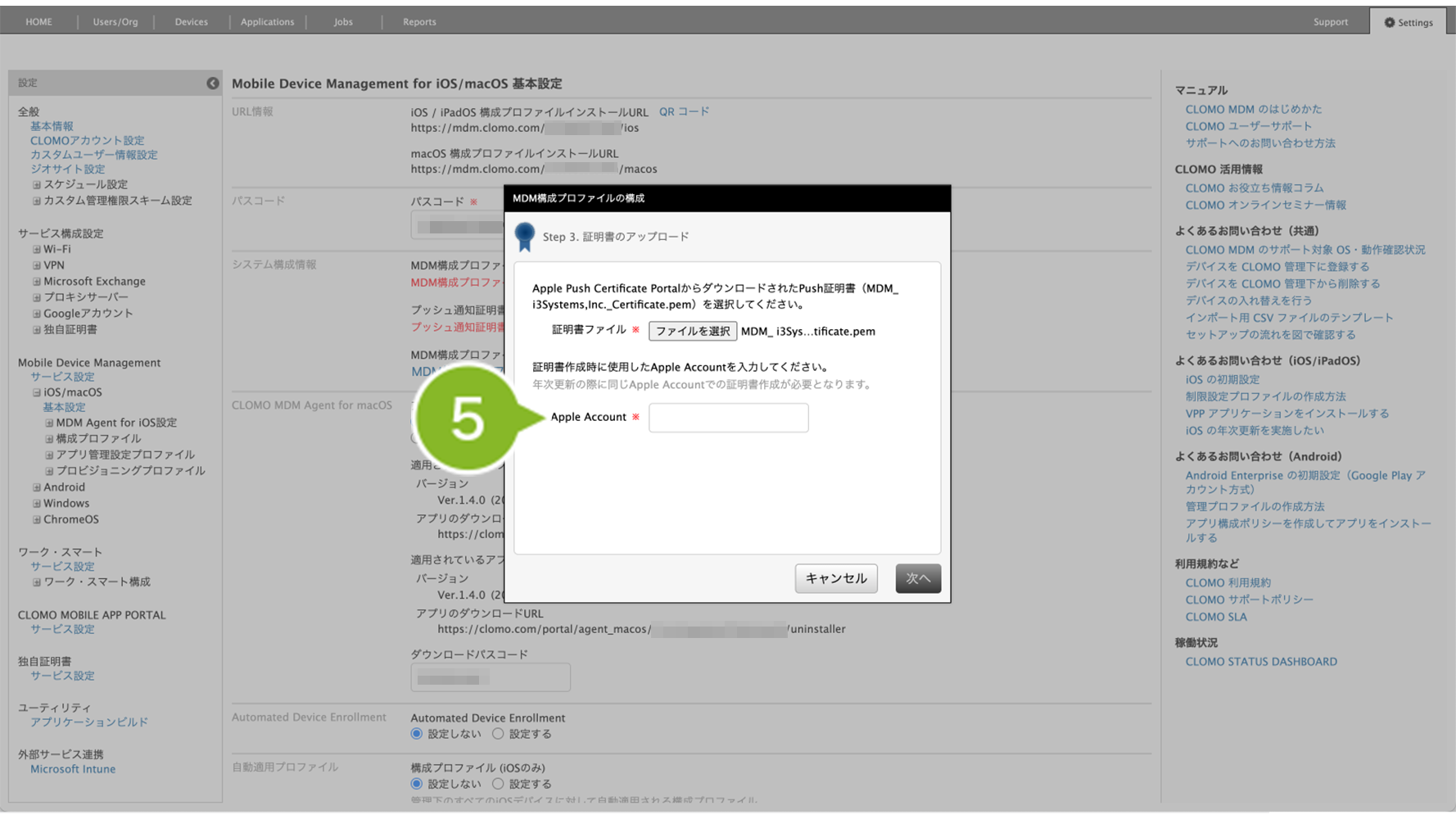Open CLOMO お役立ち情報コラム link

[1255, 188]
